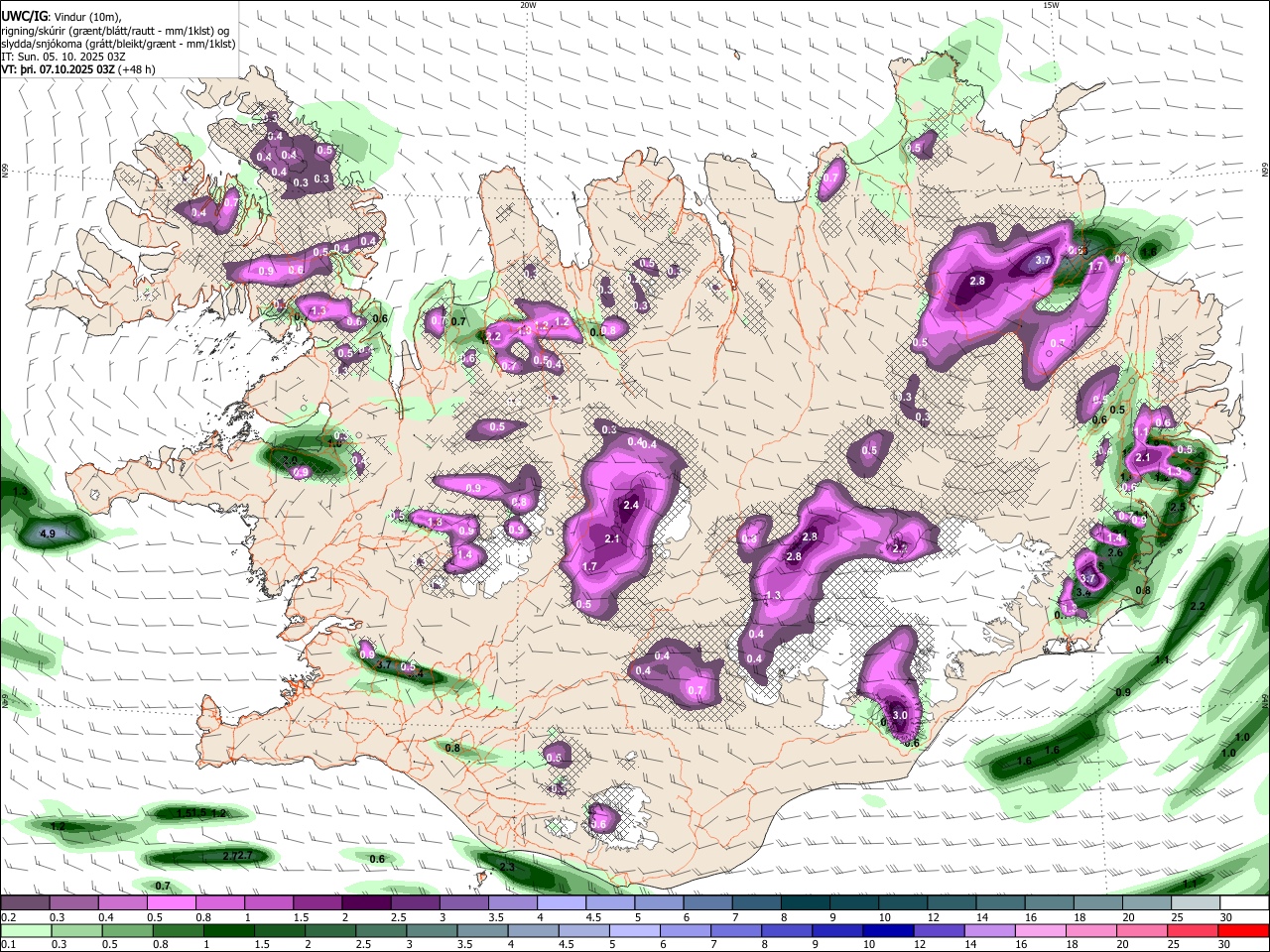Pick the 4 swatch in the rain scale
1270x952 pixels.
pyautogui.click(x=533, y=930)
